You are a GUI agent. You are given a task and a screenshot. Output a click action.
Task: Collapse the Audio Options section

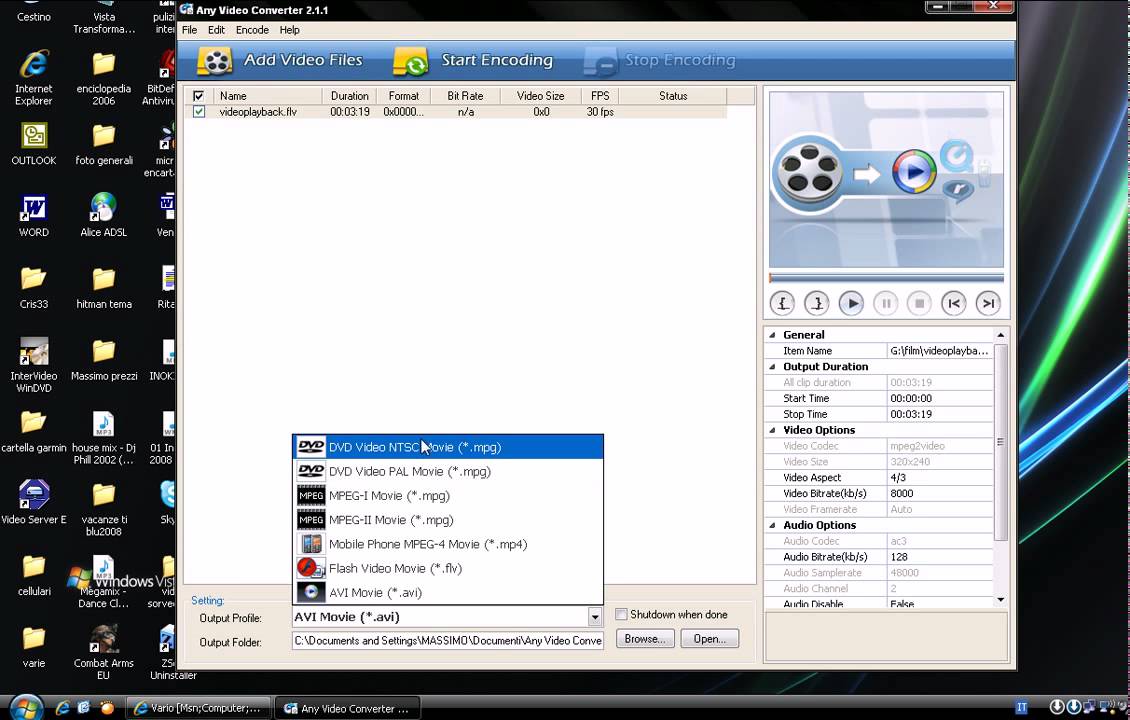pyautogui.click(x=773, y=525)
